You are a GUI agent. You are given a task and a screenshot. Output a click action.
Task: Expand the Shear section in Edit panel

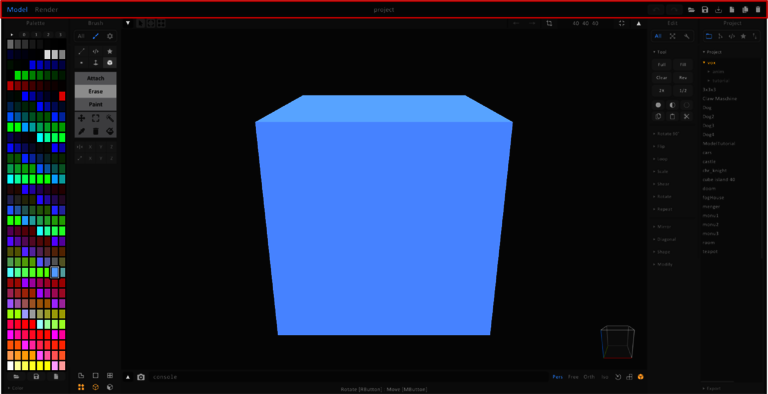coord(661,184)
